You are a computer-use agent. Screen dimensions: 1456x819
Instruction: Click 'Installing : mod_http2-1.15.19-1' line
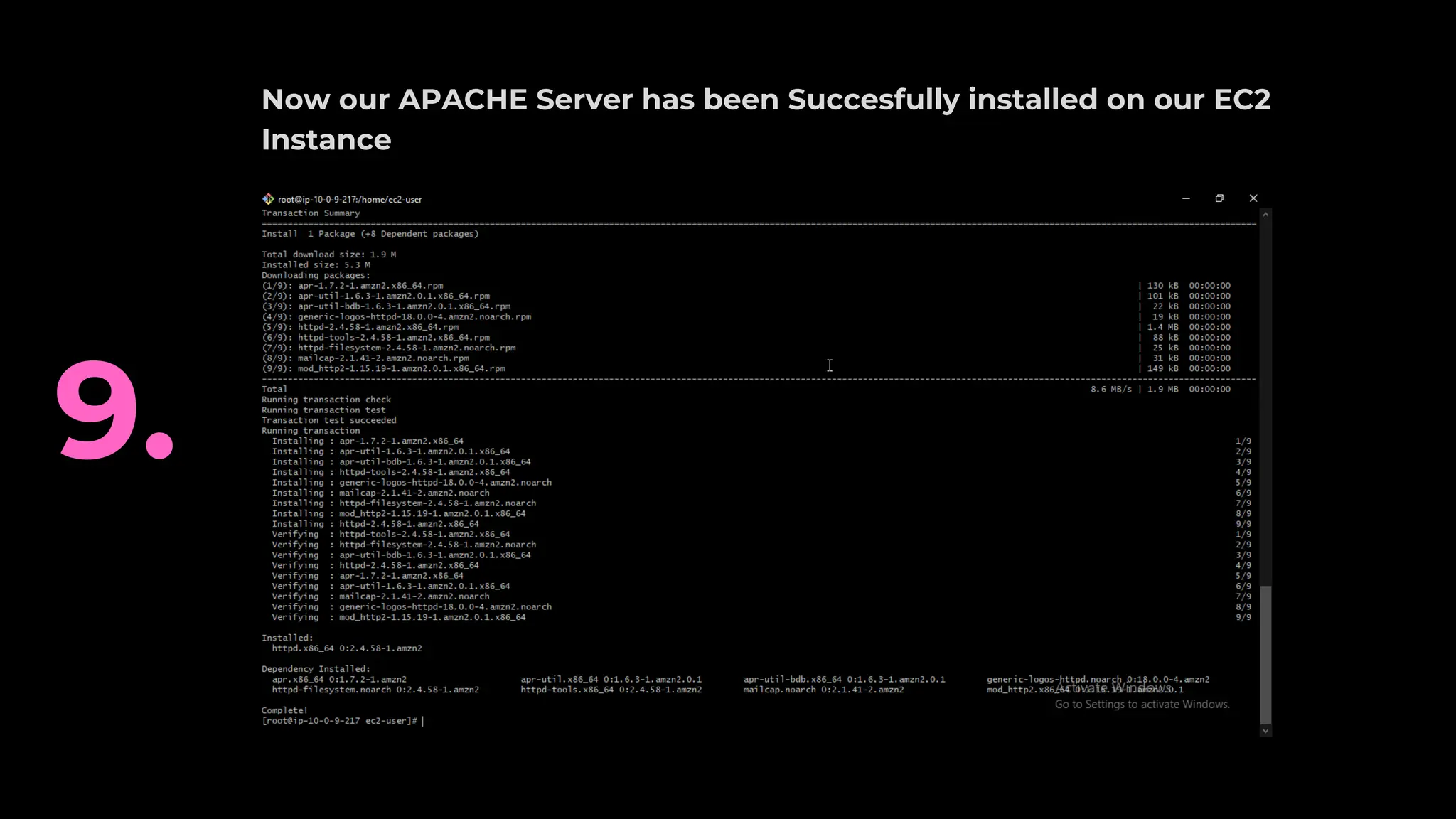pos(399,514)
